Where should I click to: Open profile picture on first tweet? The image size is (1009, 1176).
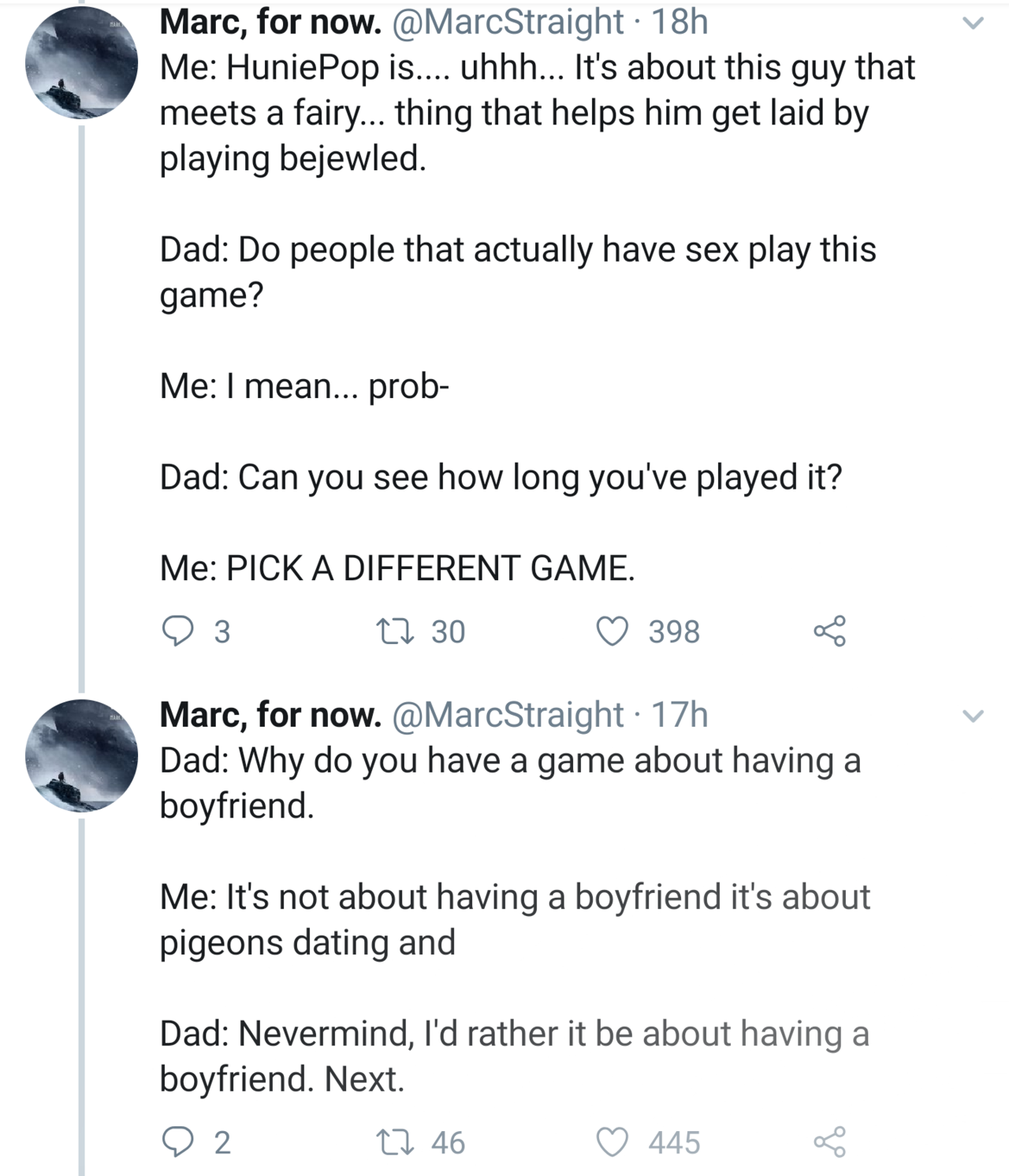tap(81, 63)
